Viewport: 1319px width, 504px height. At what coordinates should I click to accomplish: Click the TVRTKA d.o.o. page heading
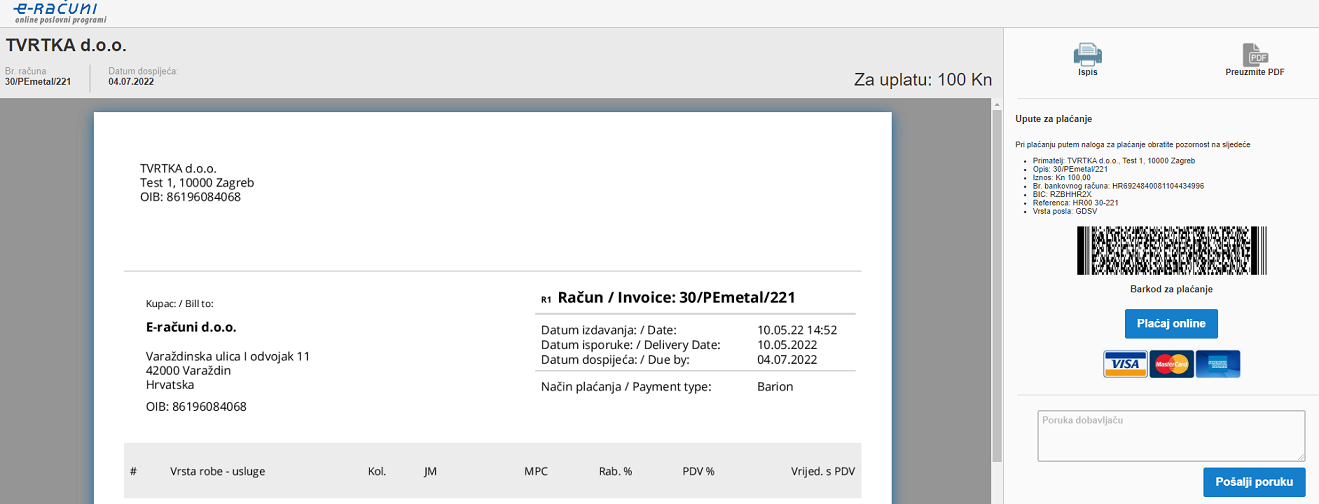pyautogui.click(x=66, y=45)
